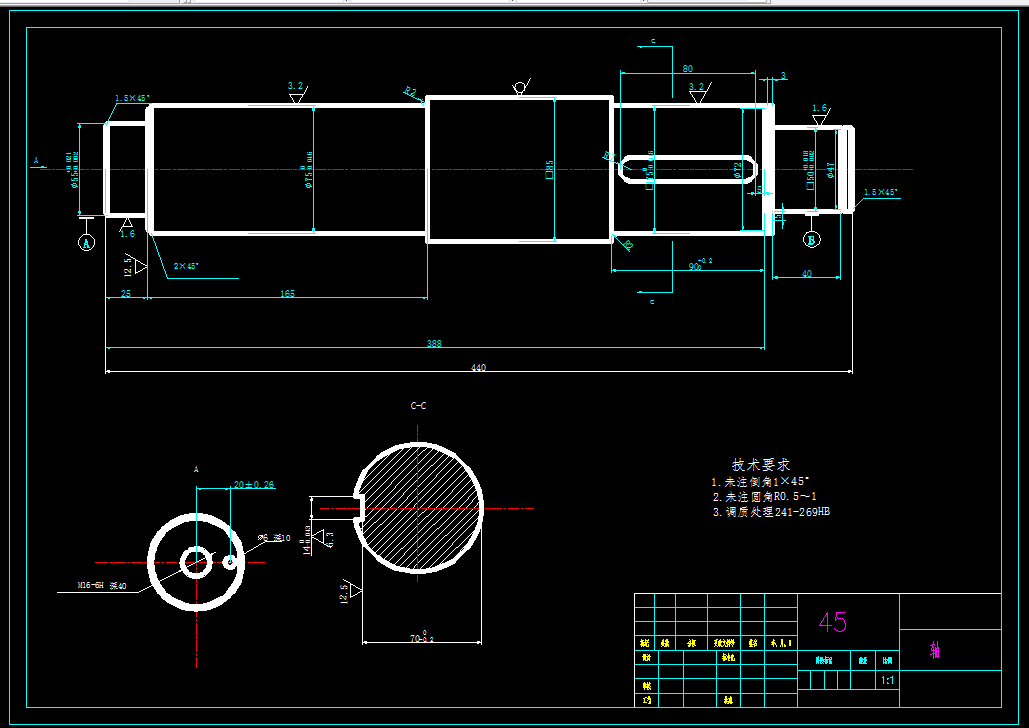Click the 1:1 scale value in title block

point(887,681)
